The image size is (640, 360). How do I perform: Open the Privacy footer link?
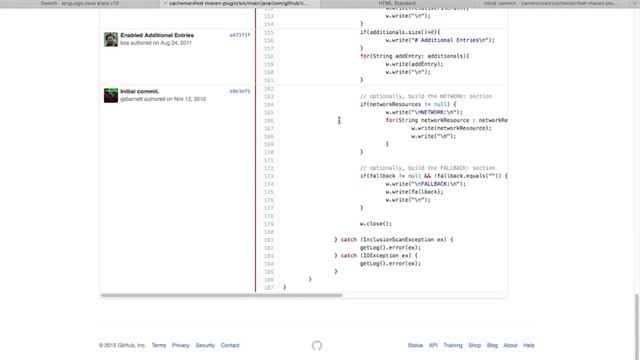click(x=180, y=345)
